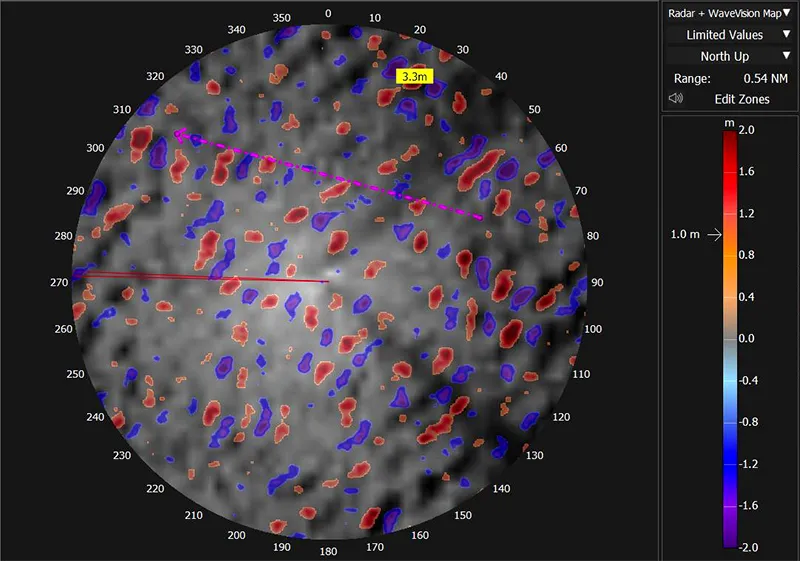
Task: Click the 0 degree bearing label
Action: [327, 13]
